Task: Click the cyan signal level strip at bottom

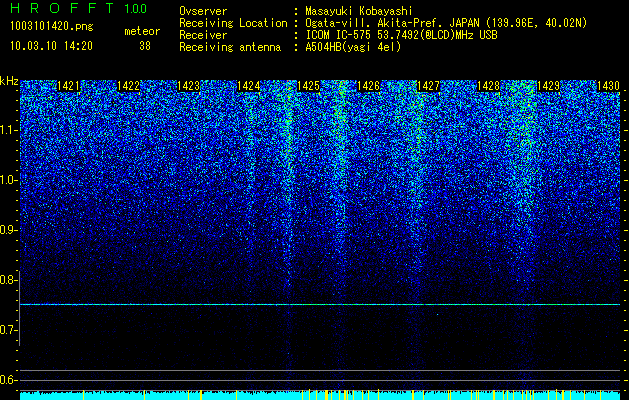Action: click(320, 395)
